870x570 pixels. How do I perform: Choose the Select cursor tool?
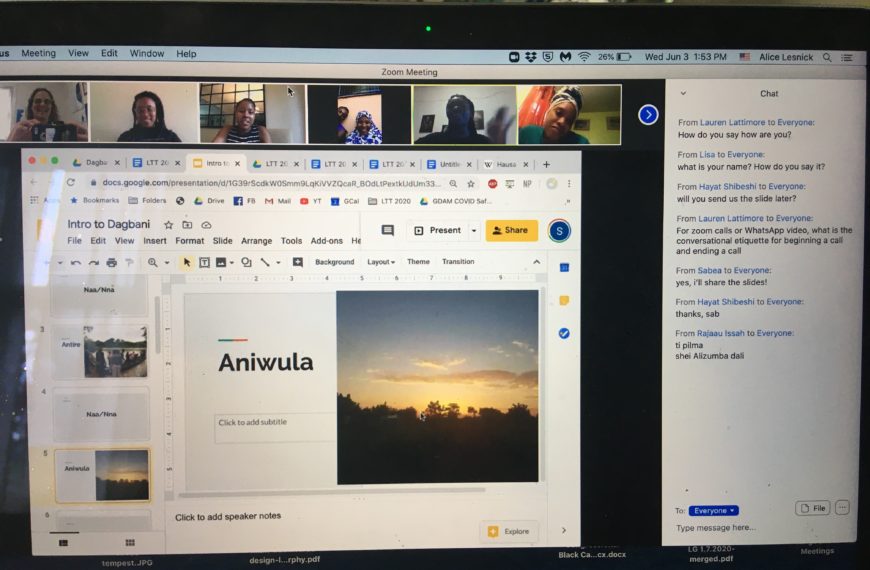186,263
